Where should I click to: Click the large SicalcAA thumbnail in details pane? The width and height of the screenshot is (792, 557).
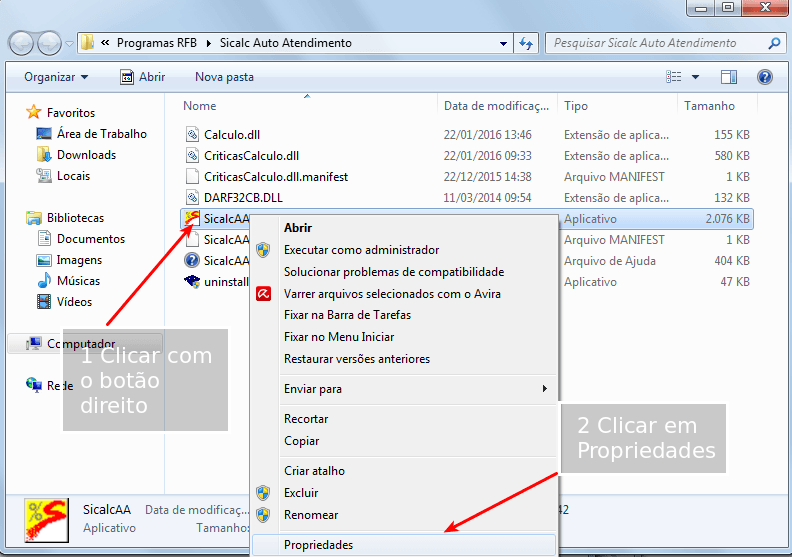(x=46, y=520)
